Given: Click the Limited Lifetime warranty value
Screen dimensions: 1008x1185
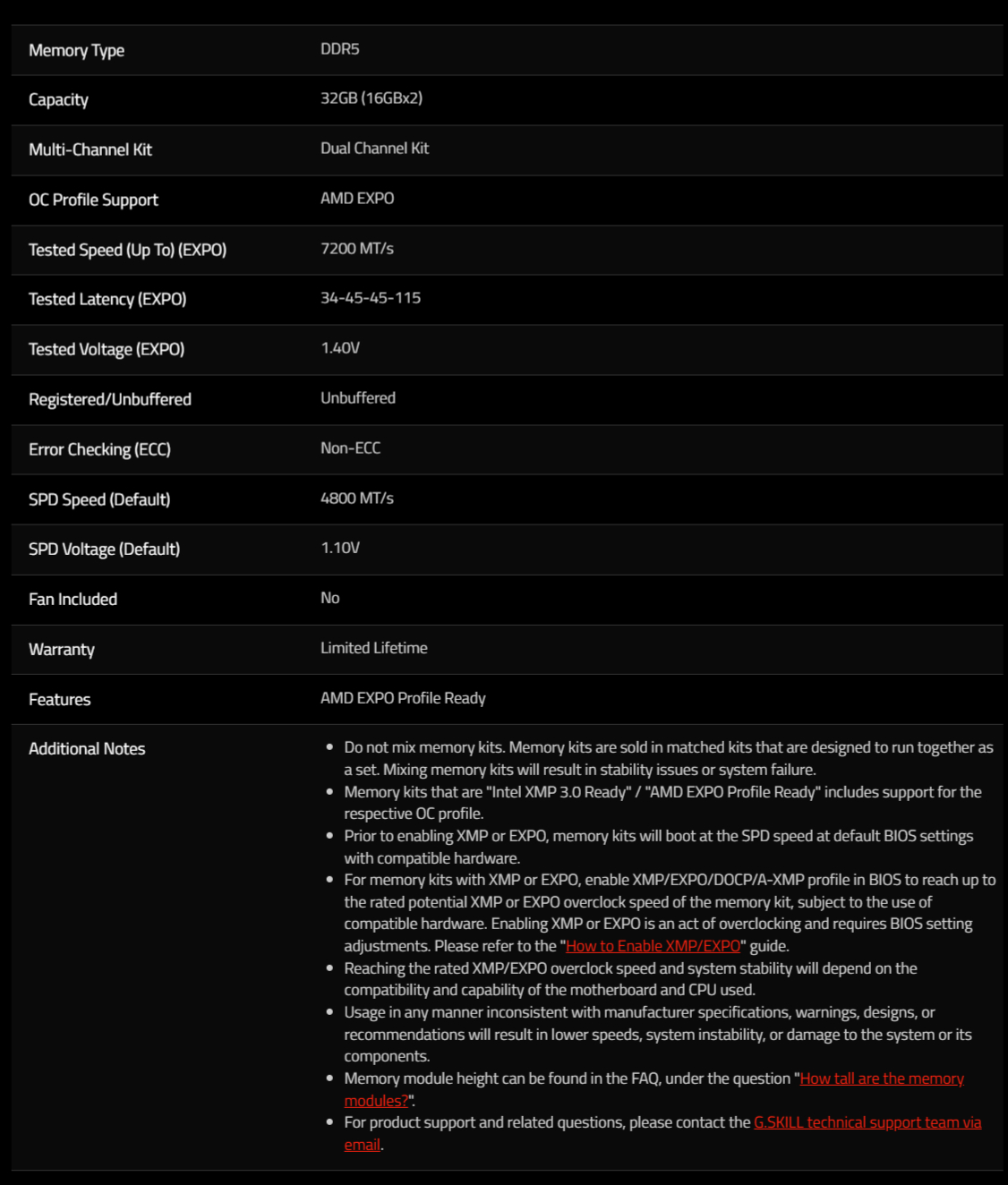Looking at the screenshot, I should [374, 648].
